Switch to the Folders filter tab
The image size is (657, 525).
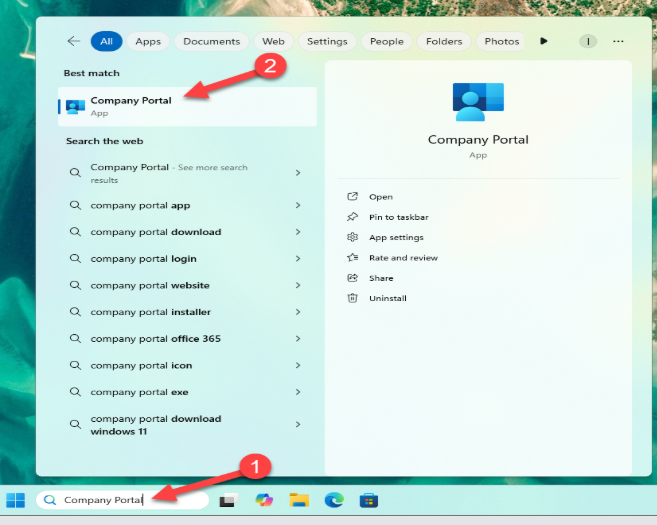pyautogui.click(x=444, y=41)
